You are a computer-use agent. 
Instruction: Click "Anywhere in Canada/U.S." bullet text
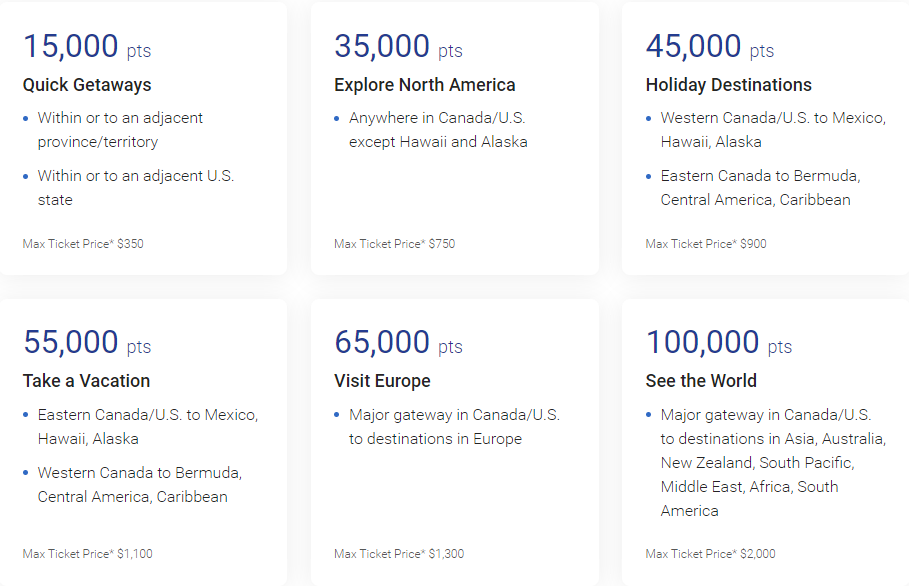coord(437,130)
